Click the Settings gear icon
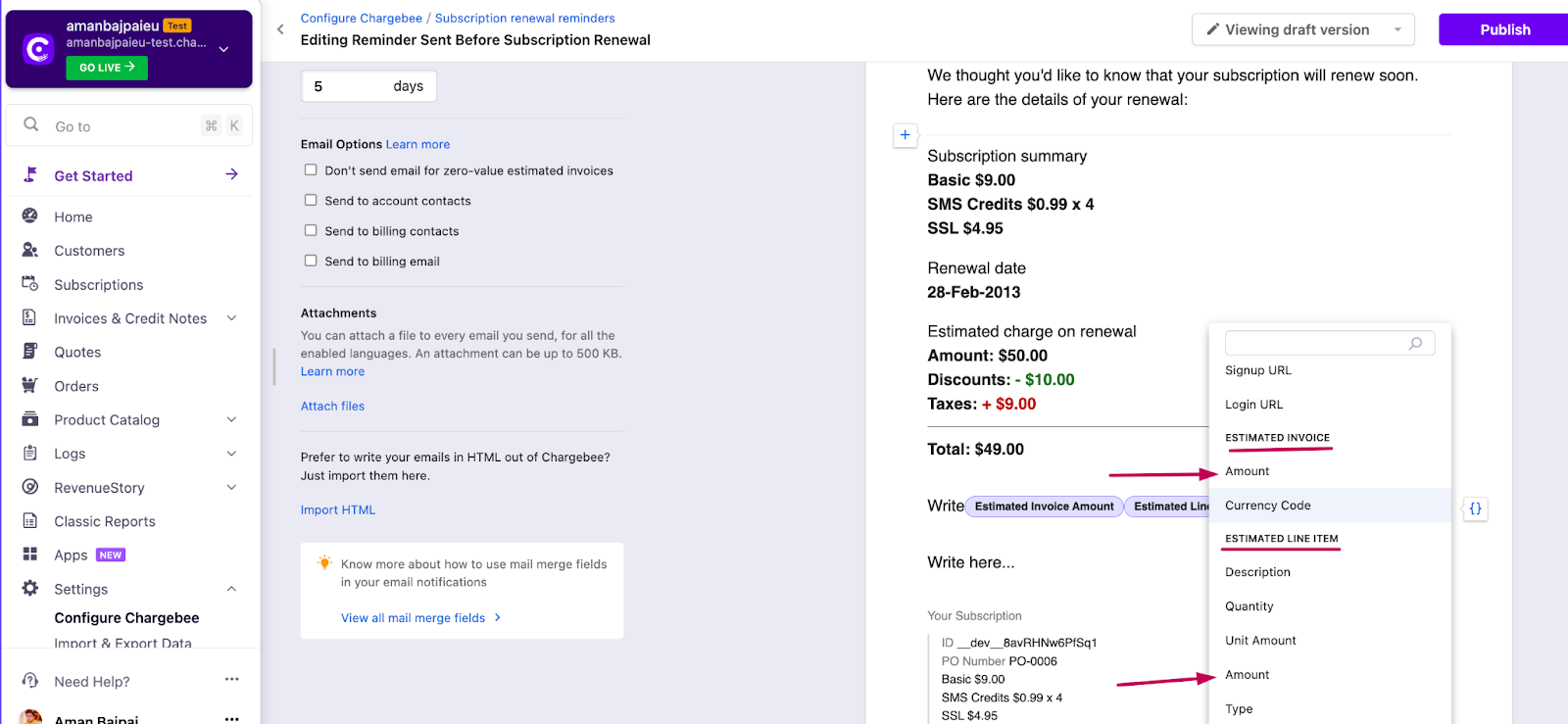The height and width of the screenshot is (724, 1568). [30, 589]
